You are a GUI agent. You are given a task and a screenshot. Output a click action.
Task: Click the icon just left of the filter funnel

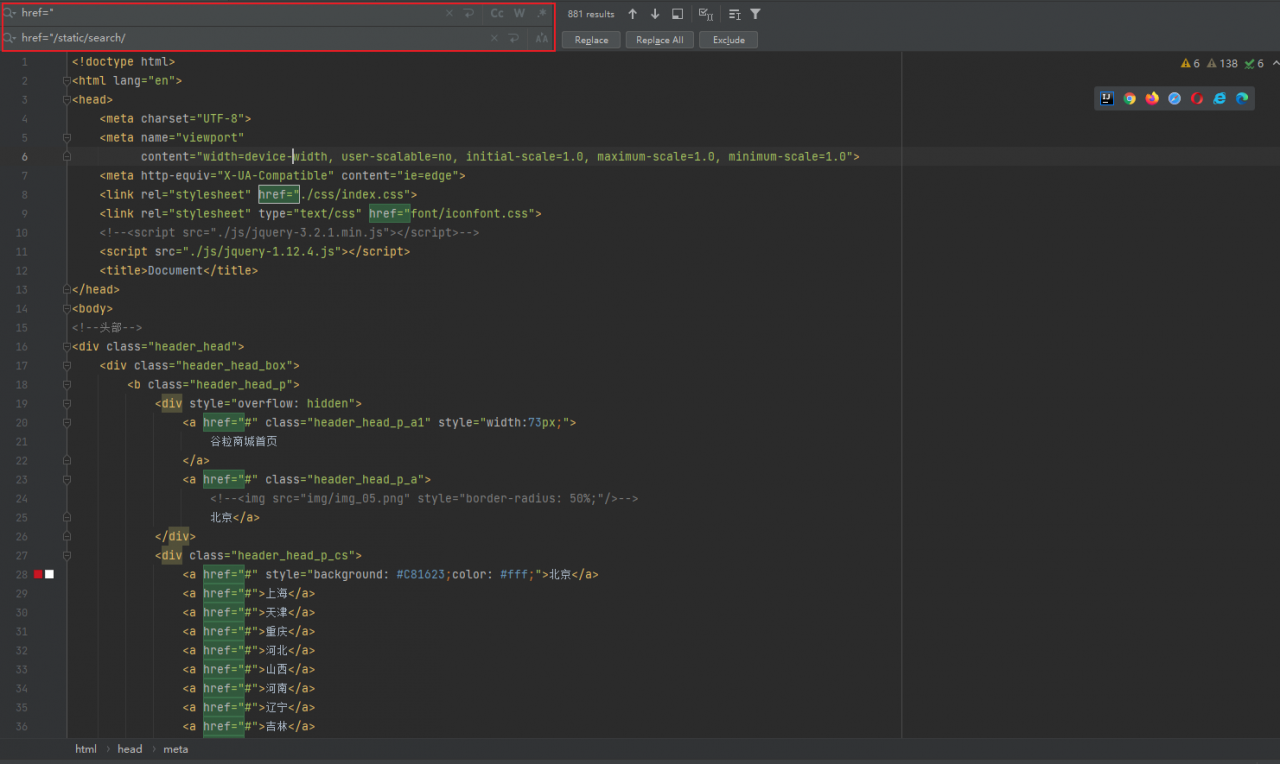[735, 14]
